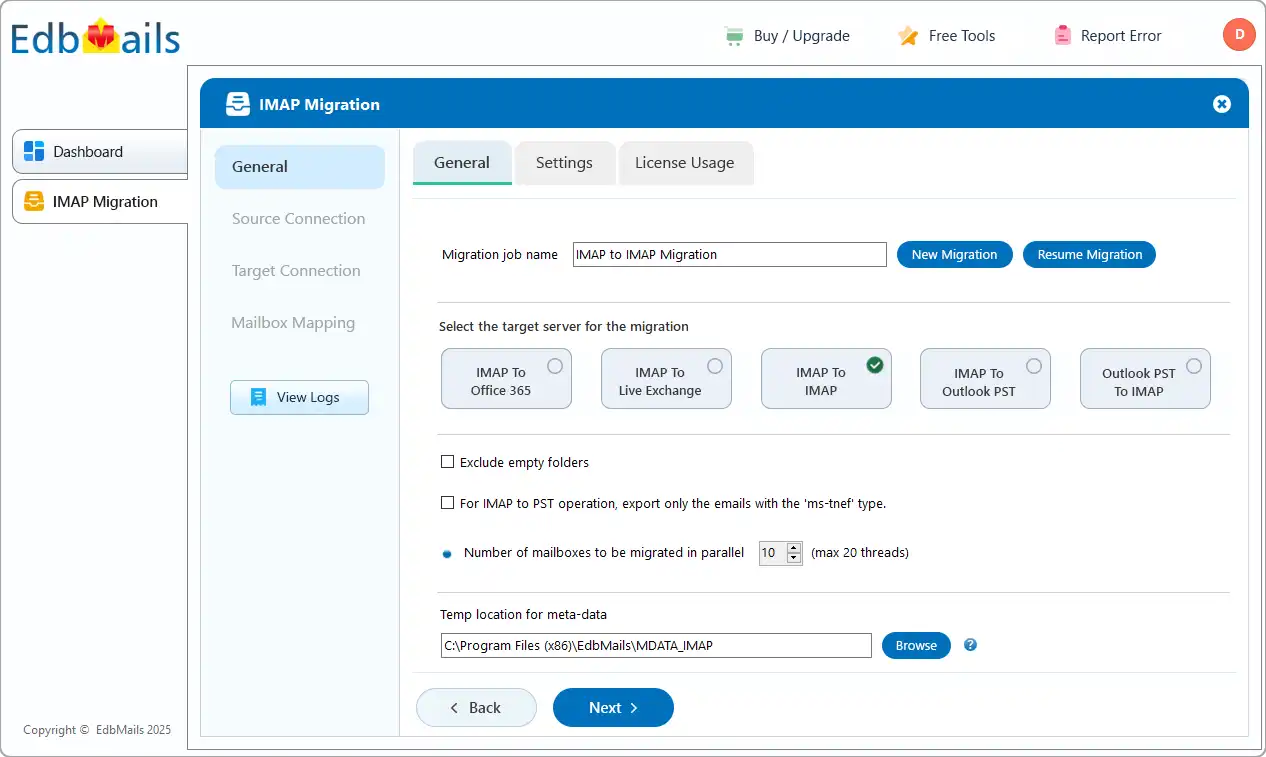Open the License Usage tab
This screenshot has width=1266, height=757.
pos(685,163)
